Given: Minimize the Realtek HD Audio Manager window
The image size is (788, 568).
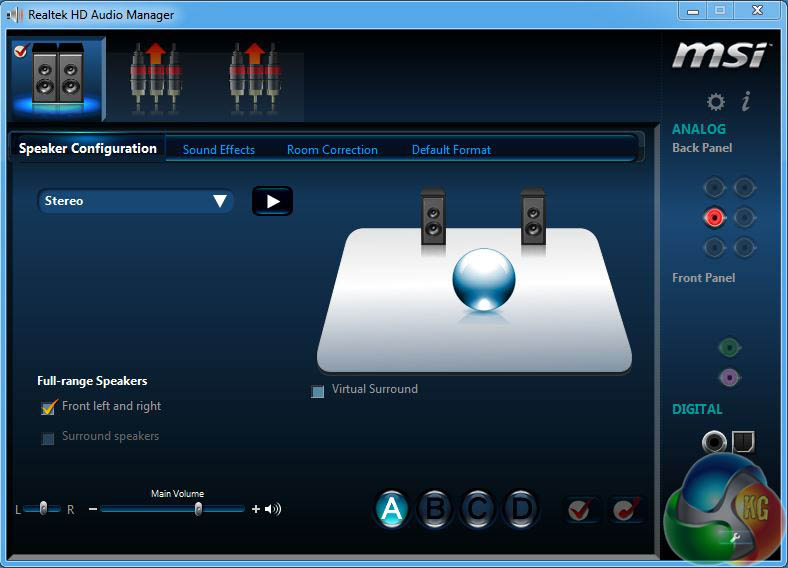Looking at the screenshot, I should [693, 10].
